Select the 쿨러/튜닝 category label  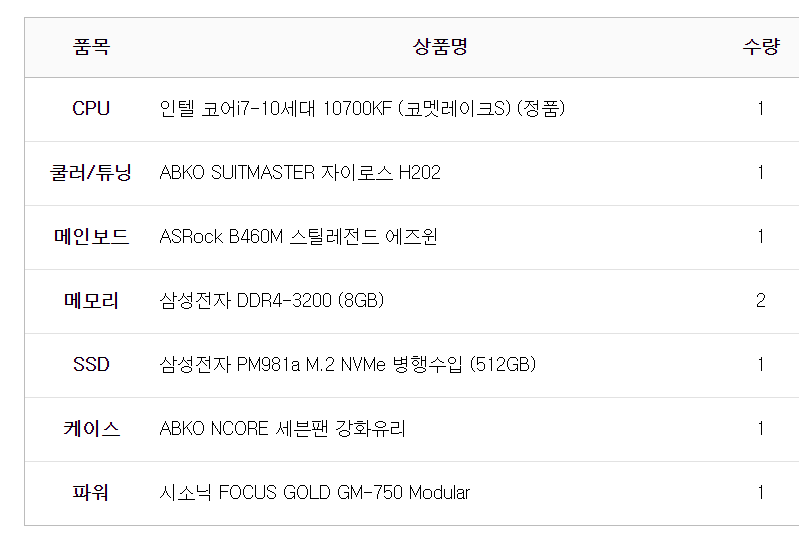[91, 173]
